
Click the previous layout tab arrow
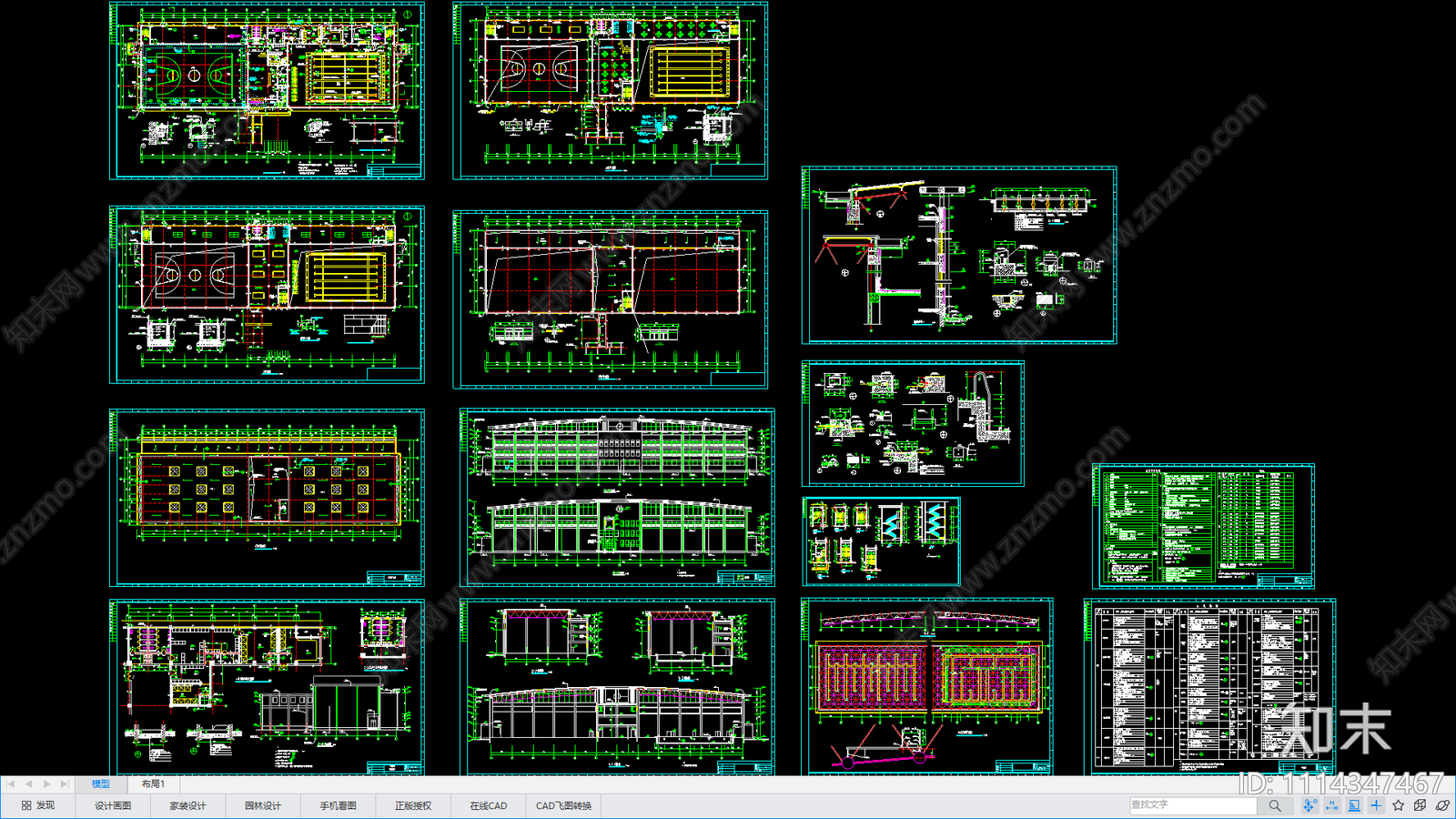pos(28,784)
